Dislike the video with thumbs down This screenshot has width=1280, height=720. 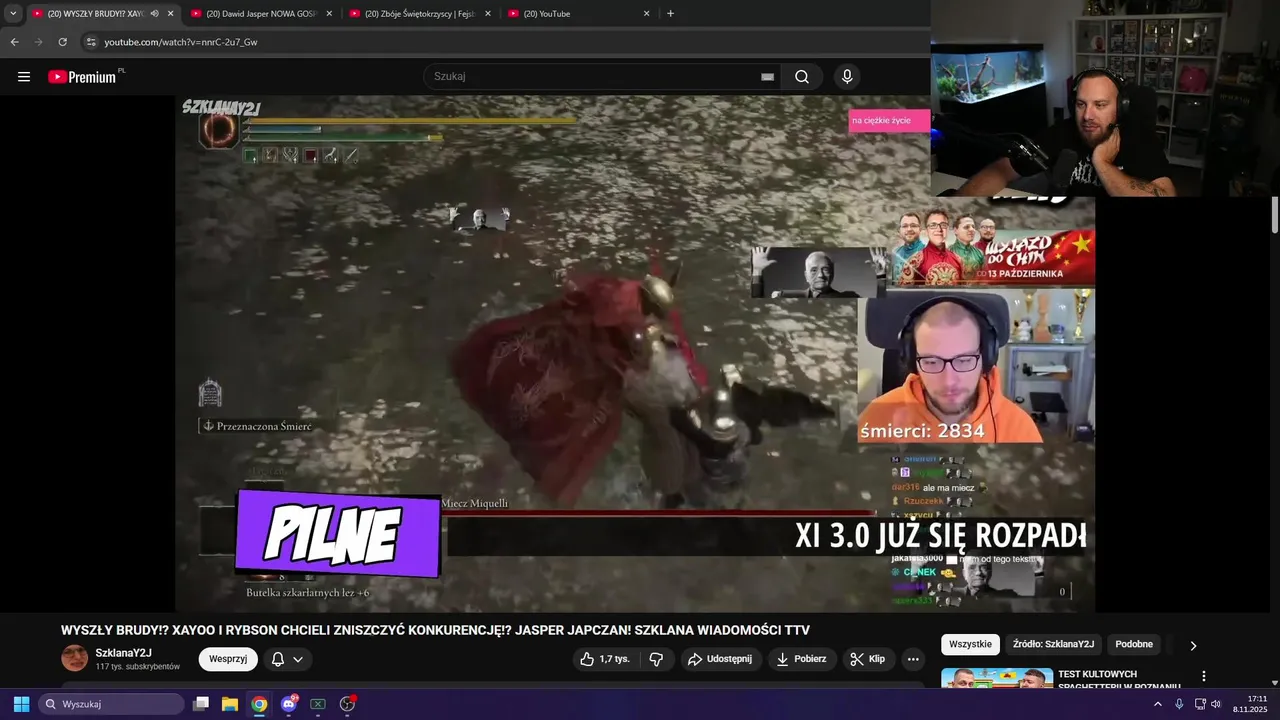656,659
